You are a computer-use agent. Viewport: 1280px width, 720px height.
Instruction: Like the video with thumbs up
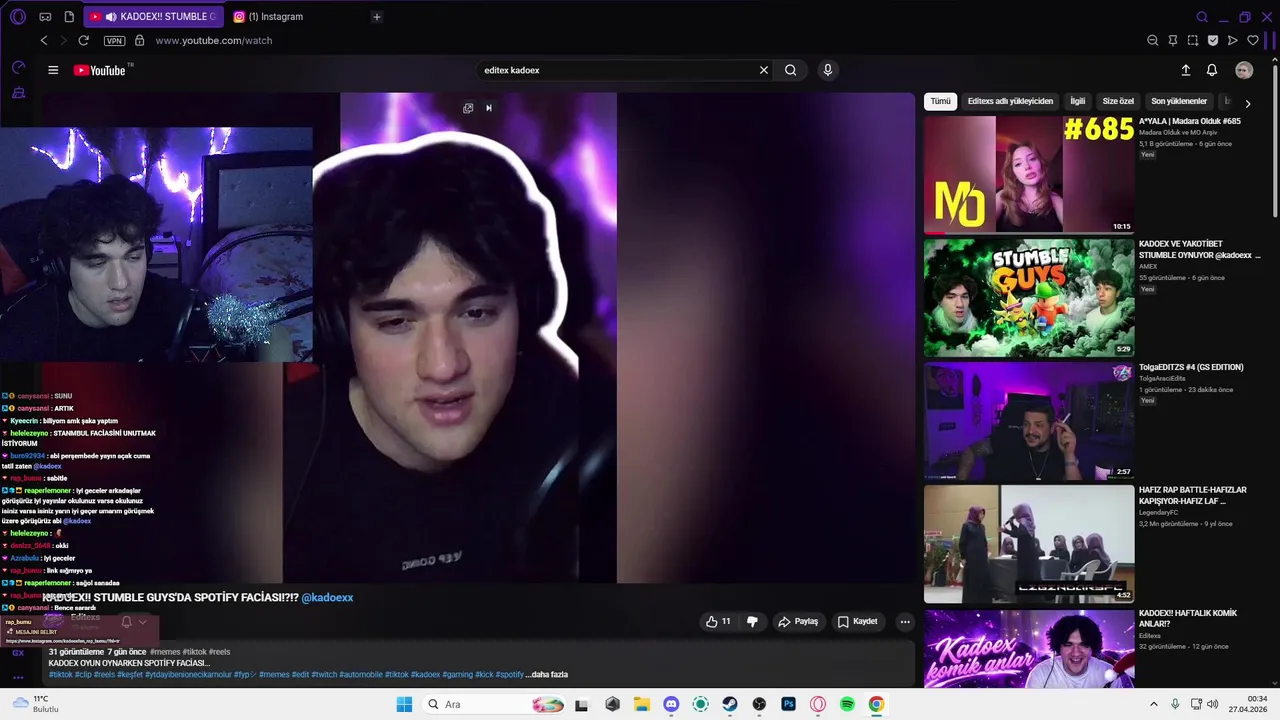pos(718,621)
